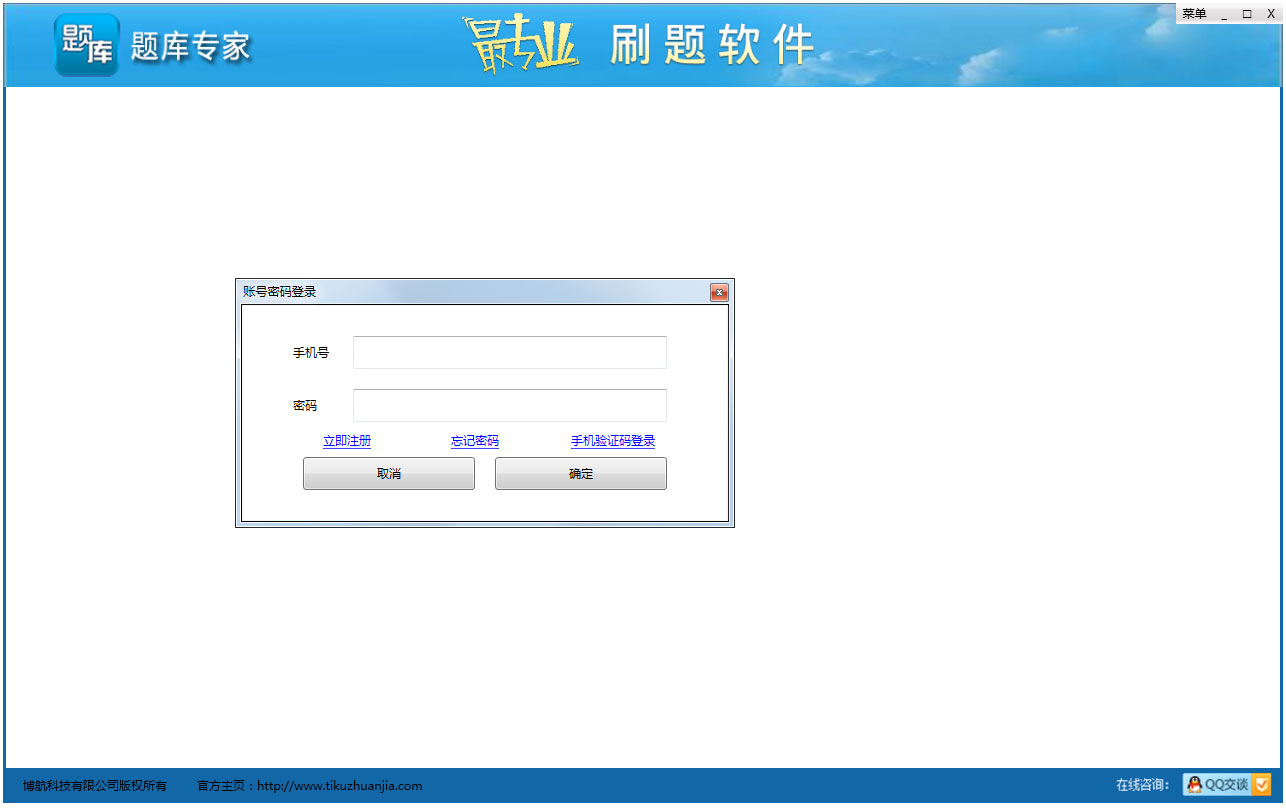
Task: Open the official homepage URL in footer
Action: click(339, 786)
